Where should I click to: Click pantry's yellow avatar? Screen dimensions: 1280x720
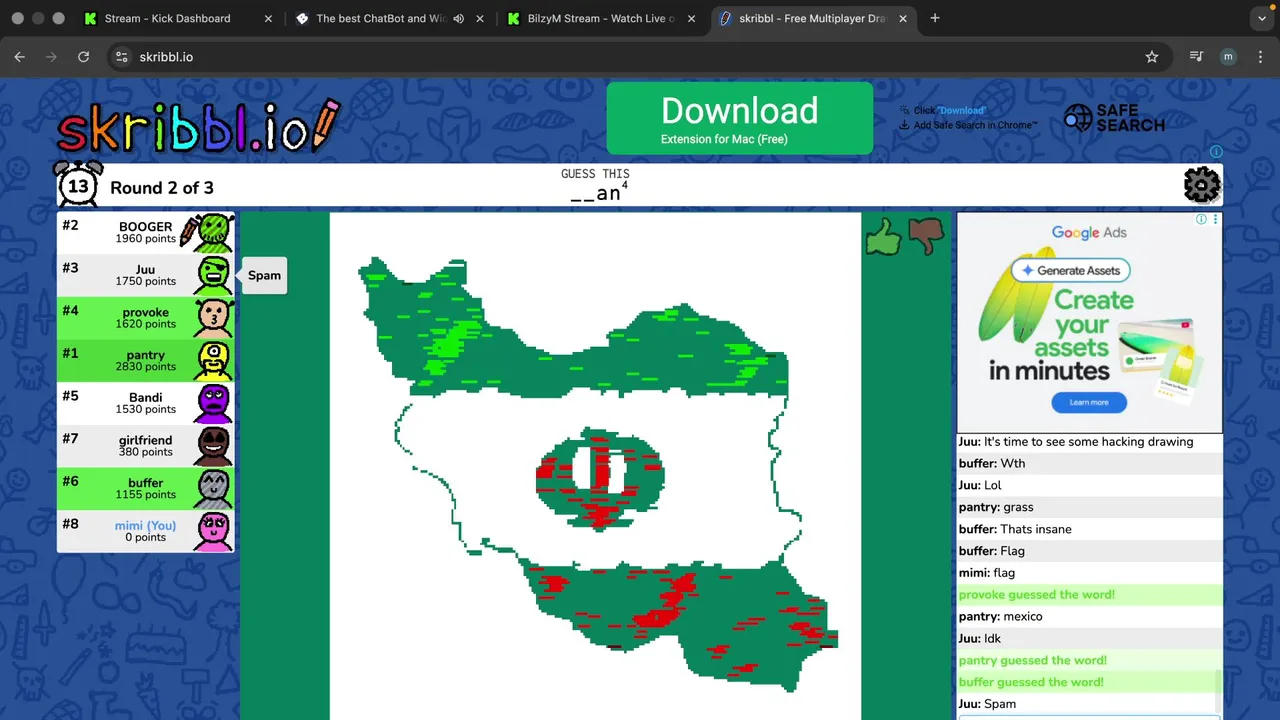(213, 361)
